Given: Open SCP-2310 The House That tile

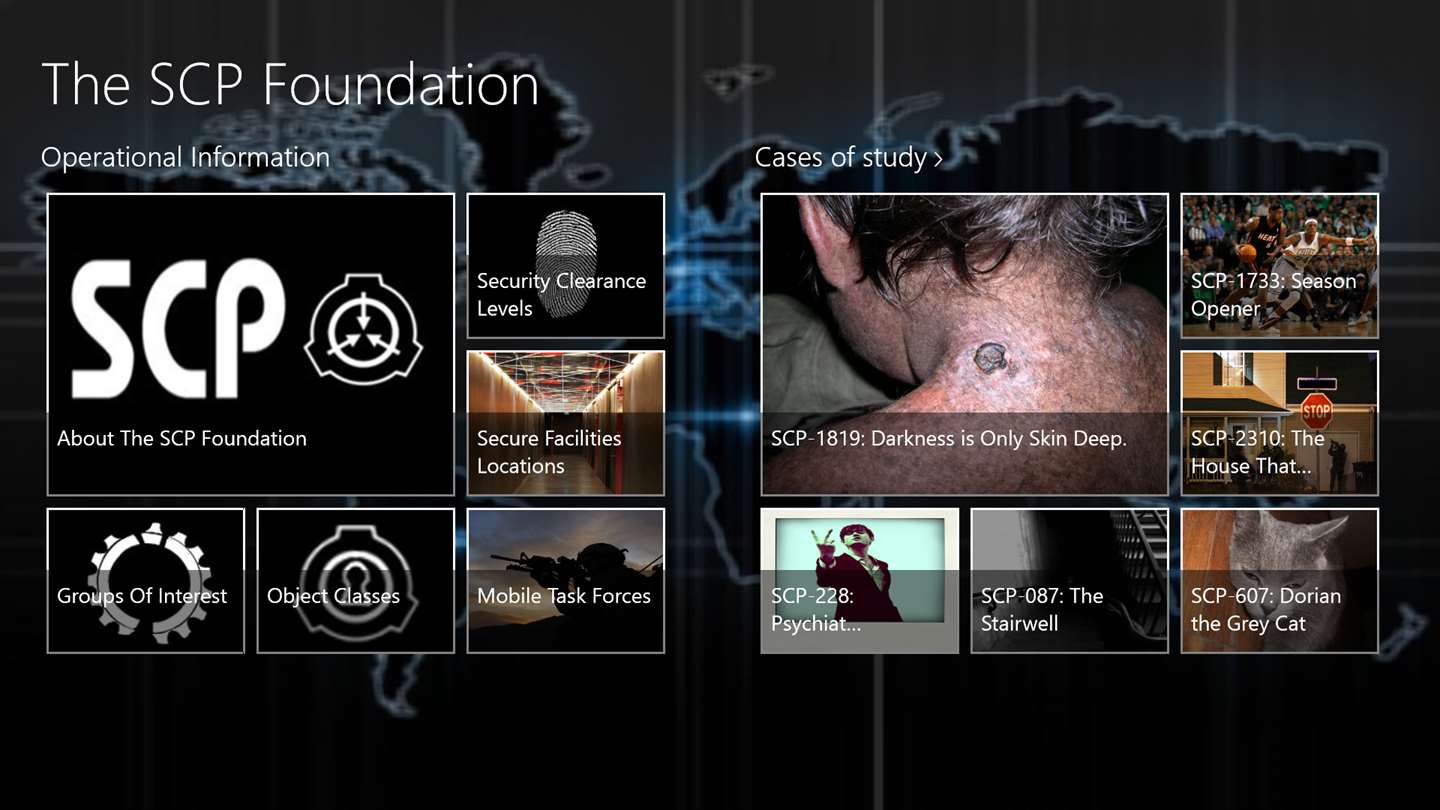Looking at the screenshot, I should [1280, 423].
